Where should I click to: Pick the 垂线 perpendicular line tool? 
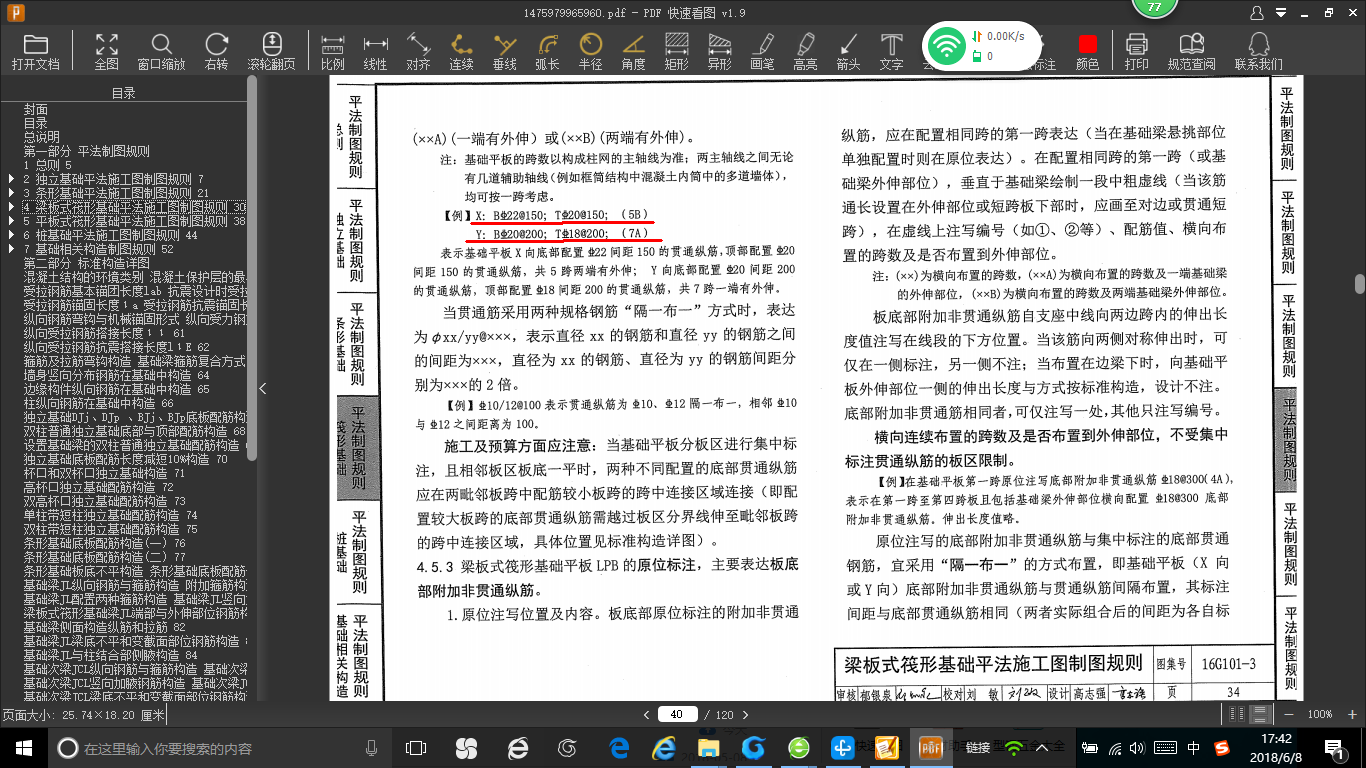tap(505, 51)
